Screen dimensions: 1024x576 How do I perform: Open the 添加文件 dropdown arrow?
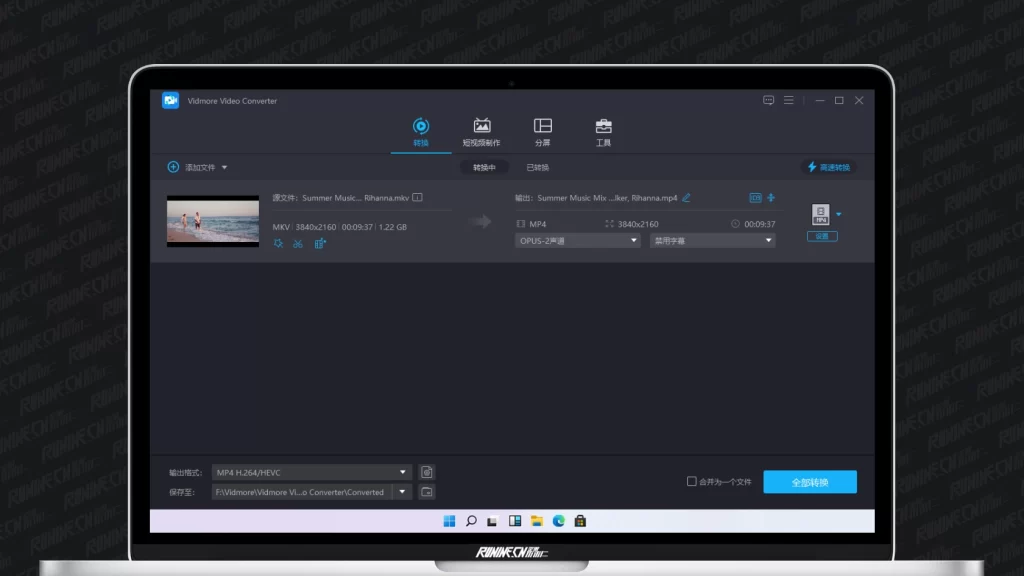[225, 168]
